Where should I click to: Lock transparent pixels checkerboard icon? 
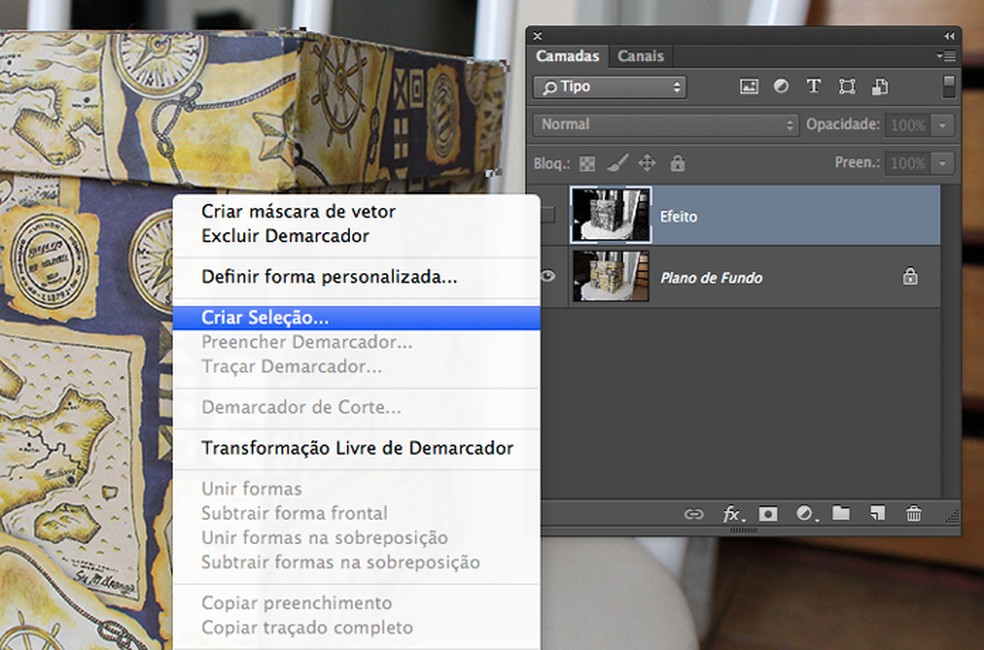(x=587, y=164)
